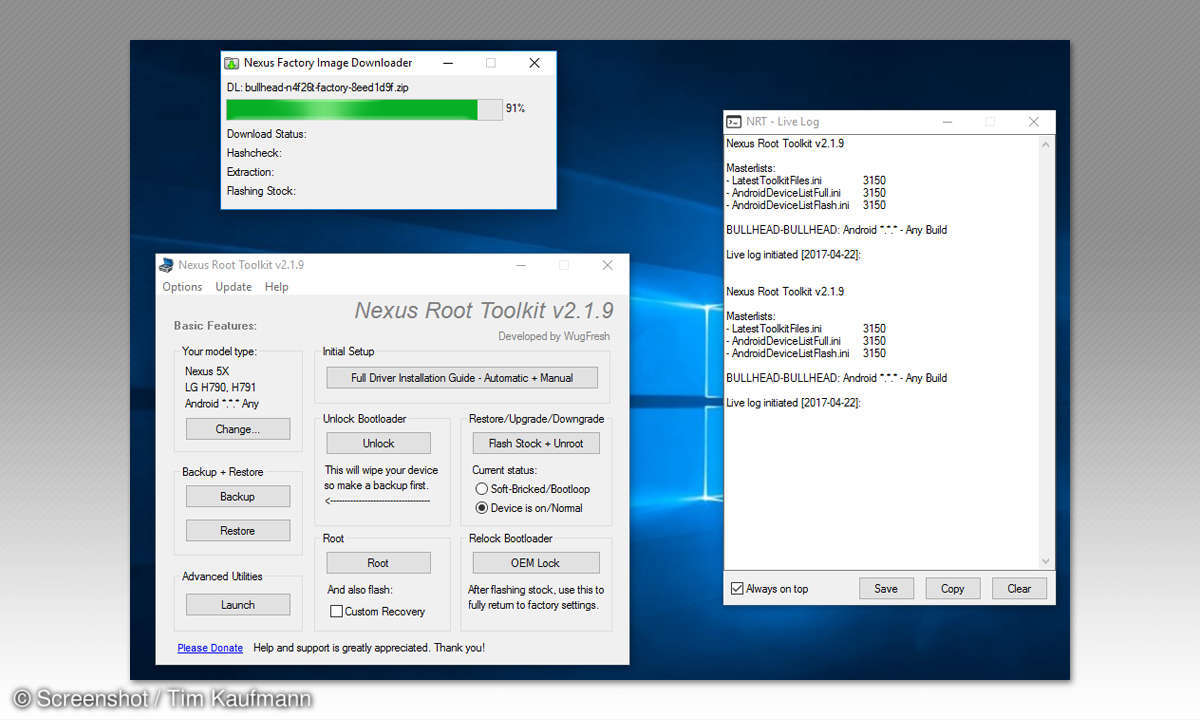Click the Hashcheck: status label
The height and width of the screenshot is (720, 1200).
pos(254,153)
